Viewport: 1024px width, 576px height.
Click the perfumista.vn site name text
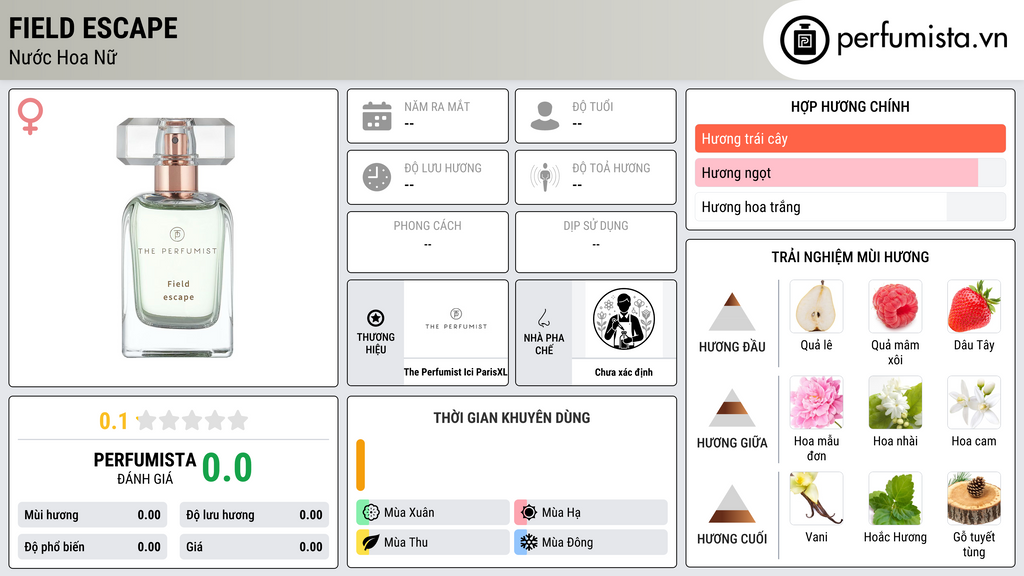click(x=922, y=38)
